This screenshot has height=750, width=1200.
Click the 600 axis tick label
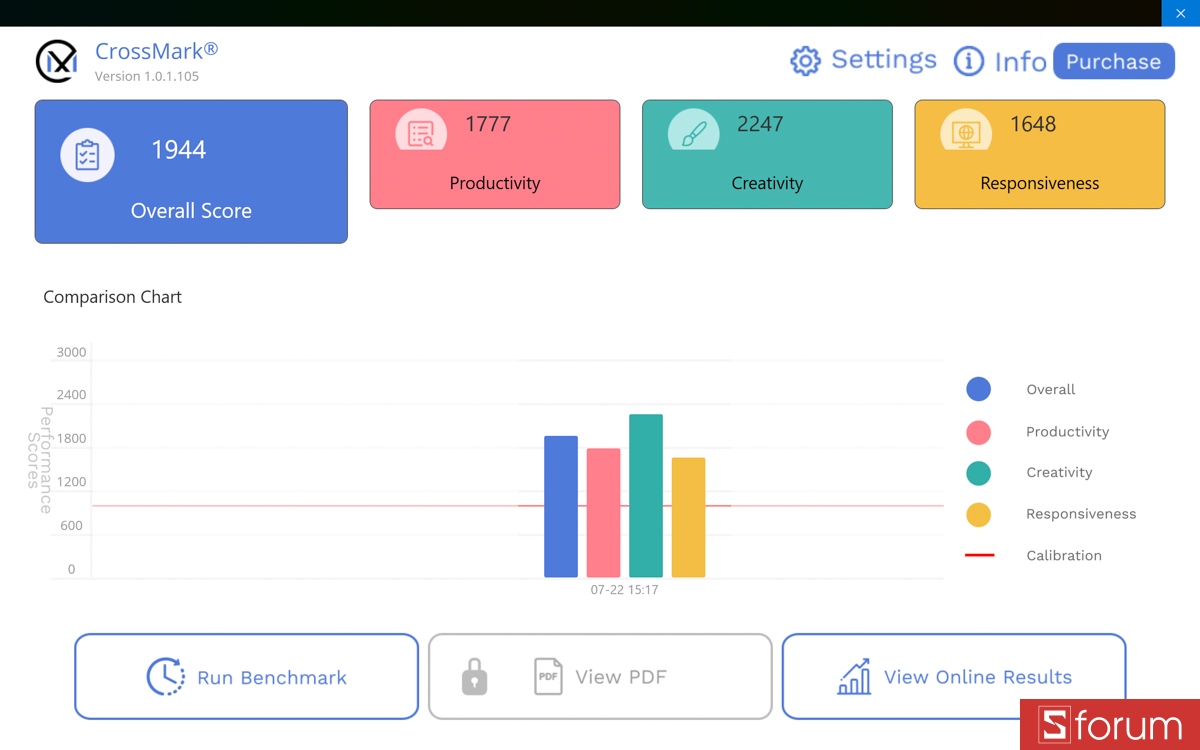pos(72,526)
